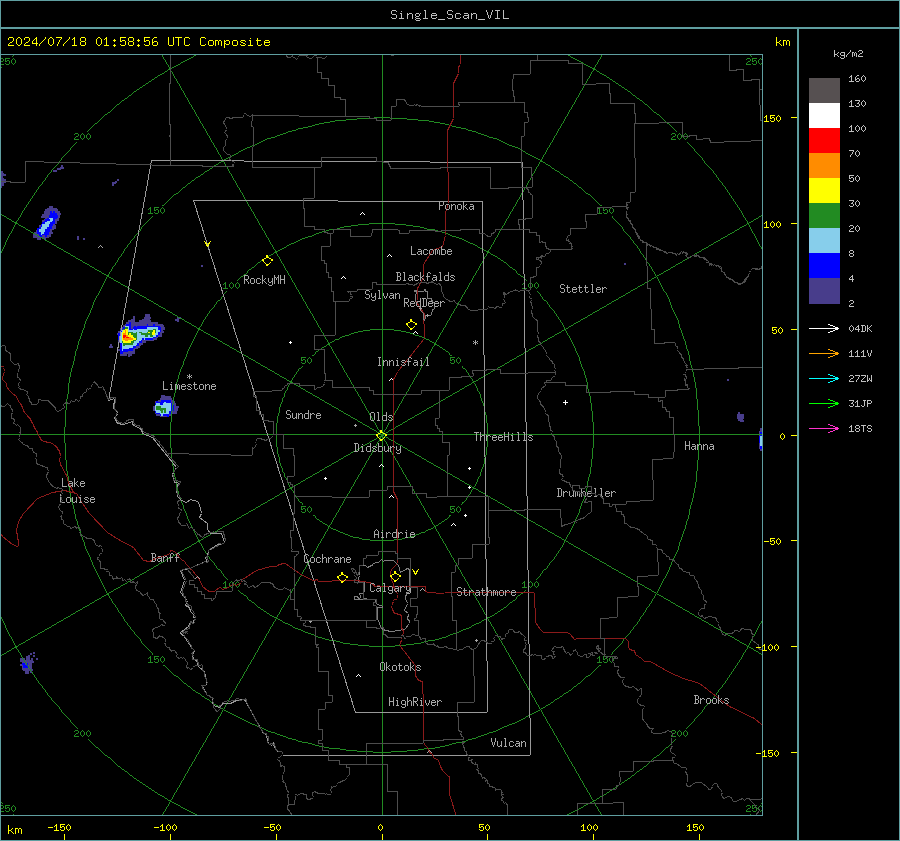The width and height of the screenshot is (900, 841).
Task: Click the 04DK legend label
Action: (860, 329)
